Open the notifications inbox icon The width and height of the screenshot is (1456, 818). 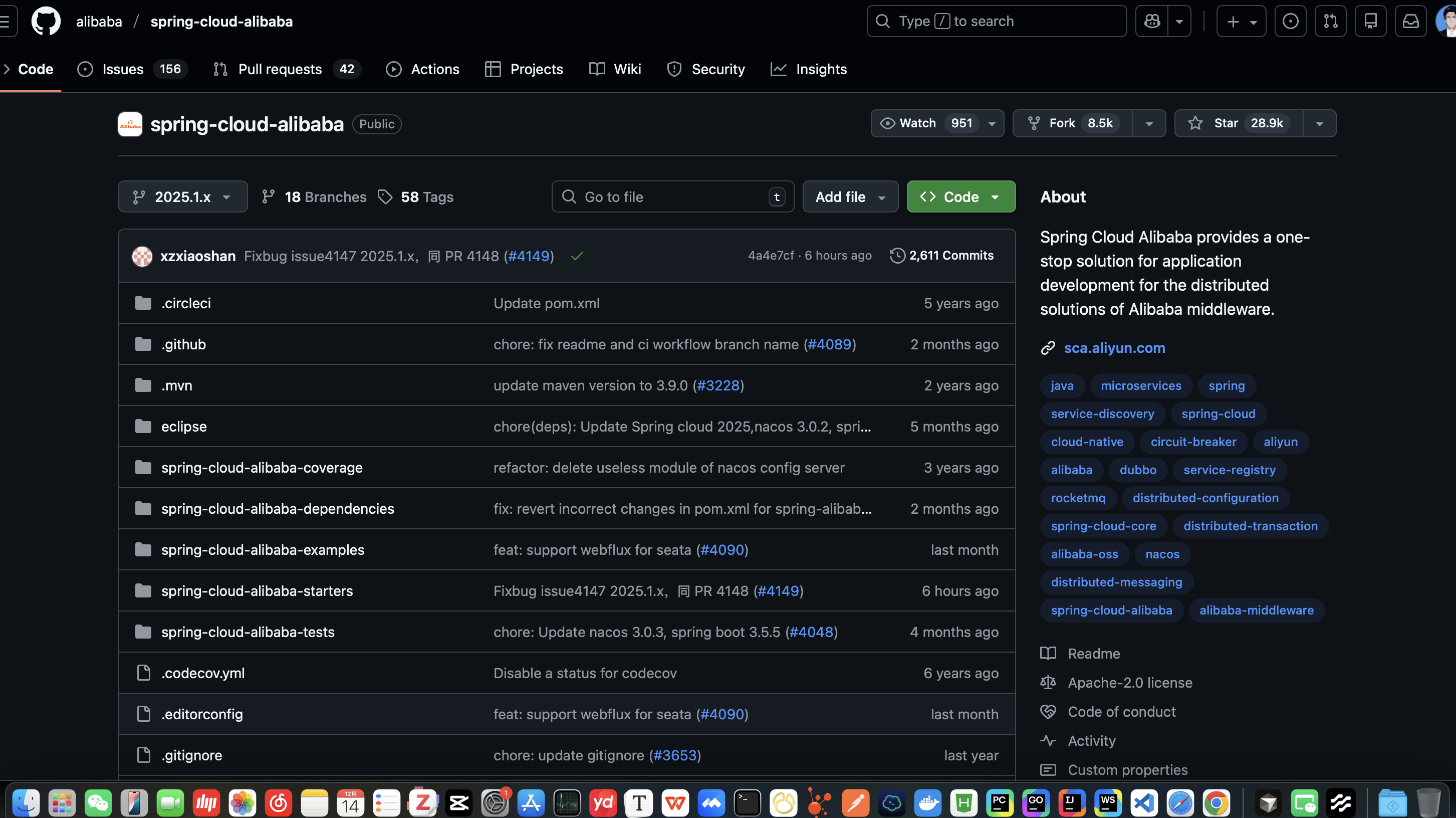[x=1410, y=22]
